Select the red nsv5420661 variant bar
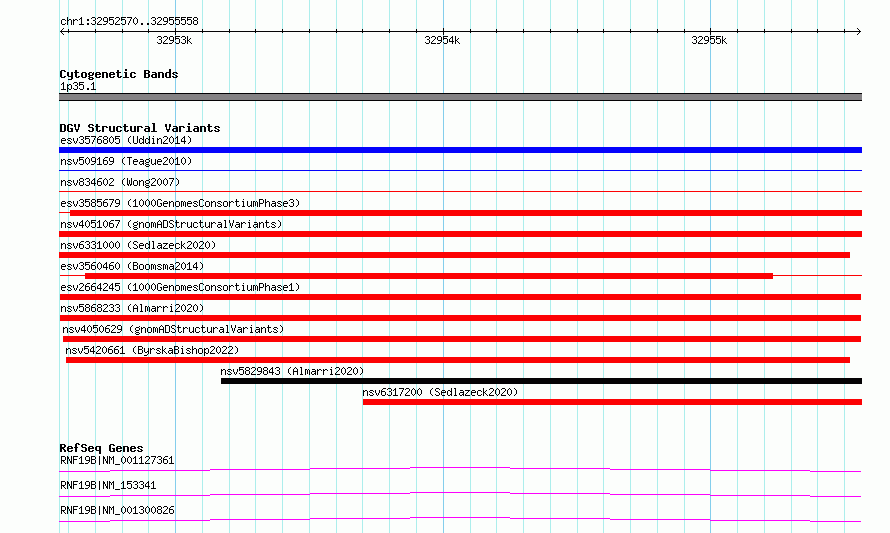Image resolution: width=890 pixels, height=533 pixels. point(458,360)
